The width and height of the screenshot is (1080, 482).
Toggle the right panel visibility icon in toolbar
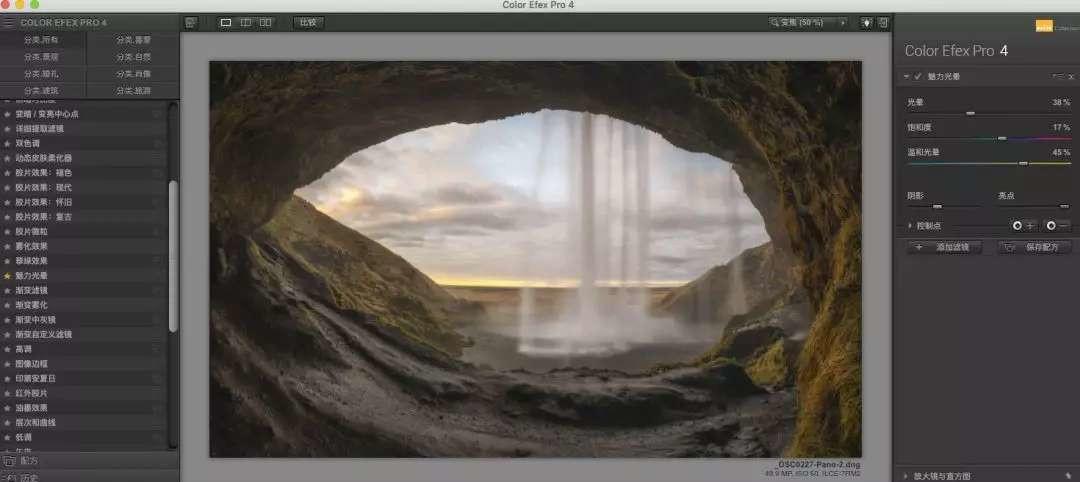click(883, 23)
